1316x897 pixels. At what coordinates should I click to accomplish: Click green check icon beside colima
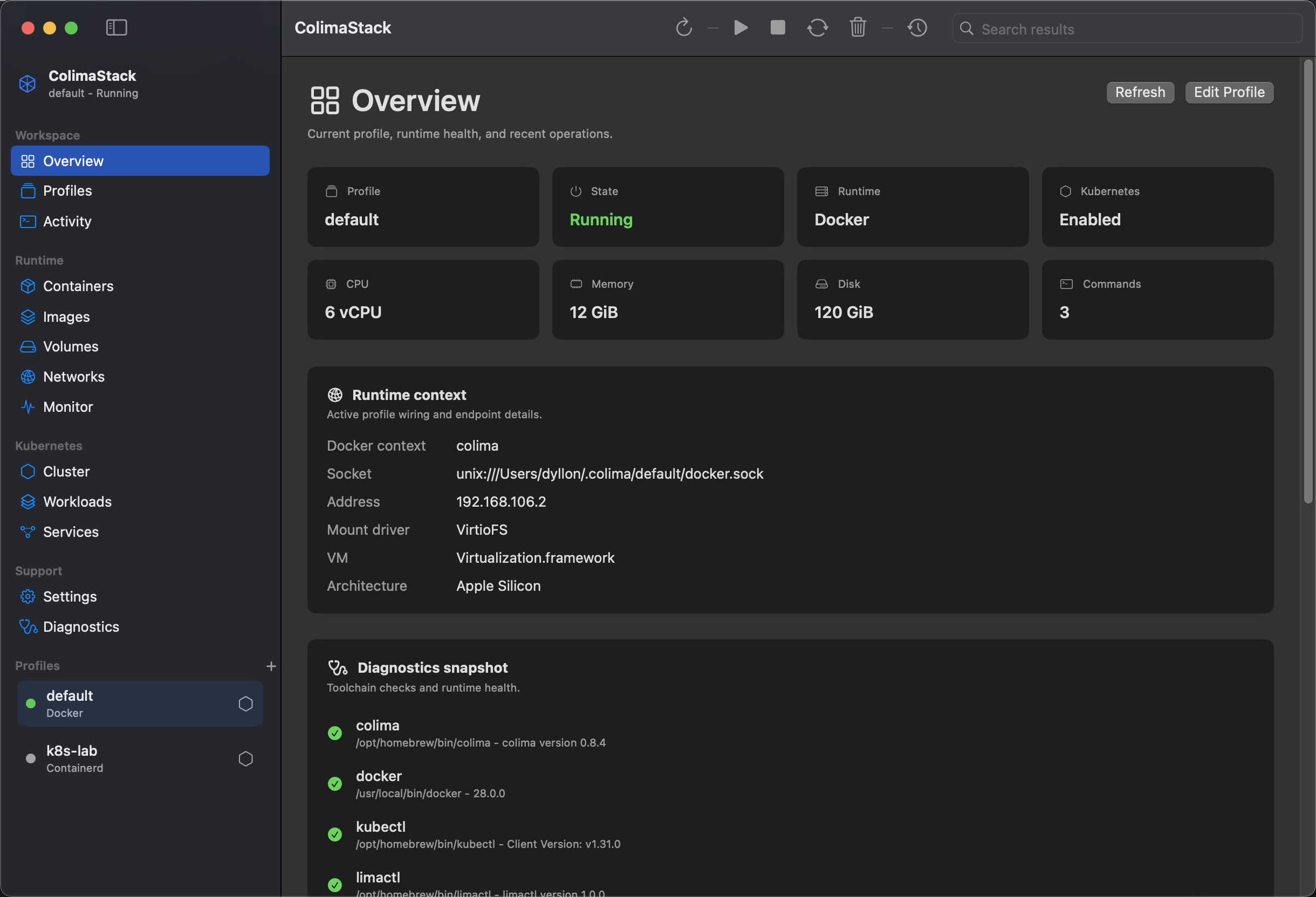(335, 734)
